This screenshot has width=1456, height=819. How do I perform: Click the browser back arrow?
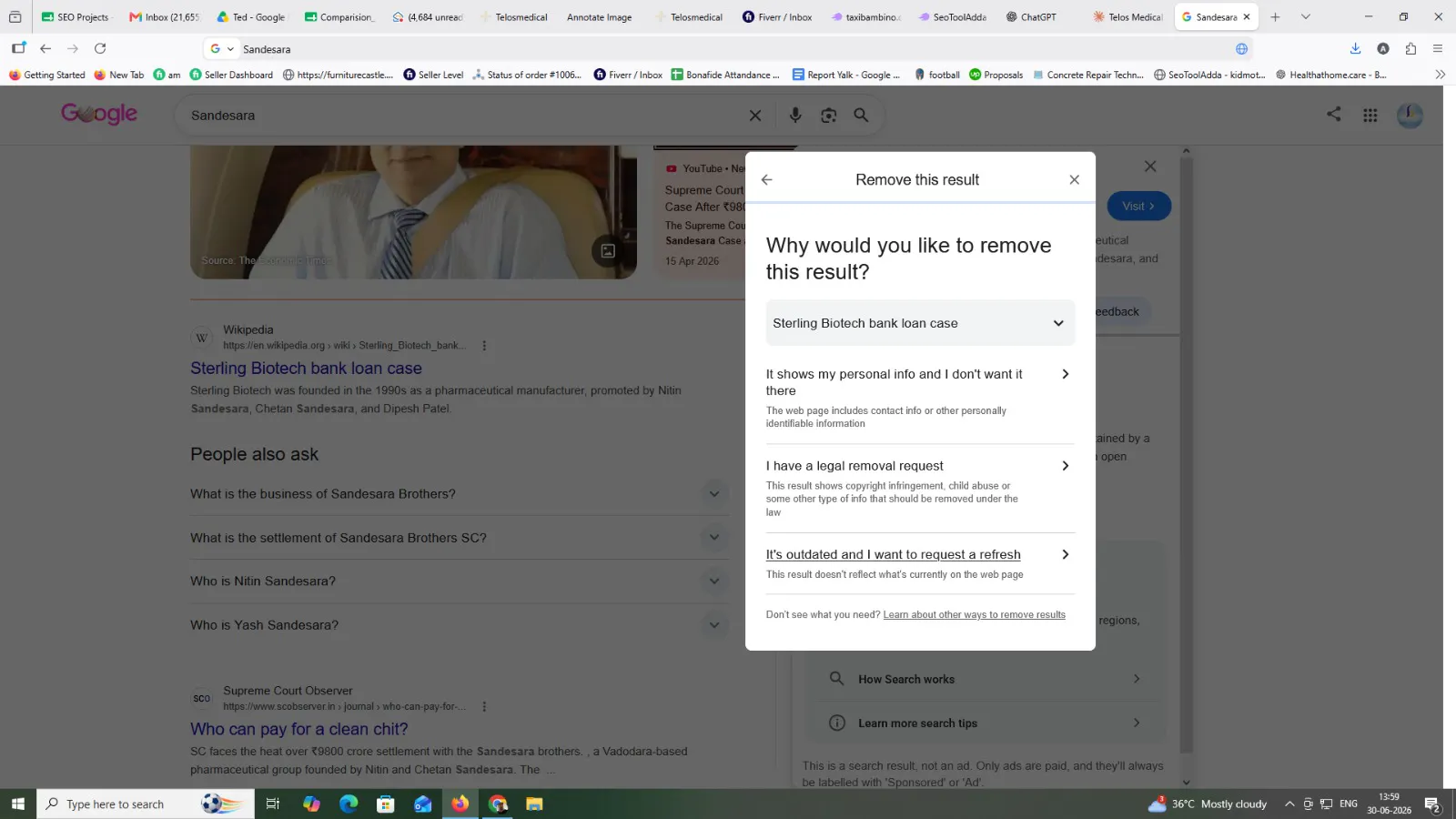click(x=45, y=49)
